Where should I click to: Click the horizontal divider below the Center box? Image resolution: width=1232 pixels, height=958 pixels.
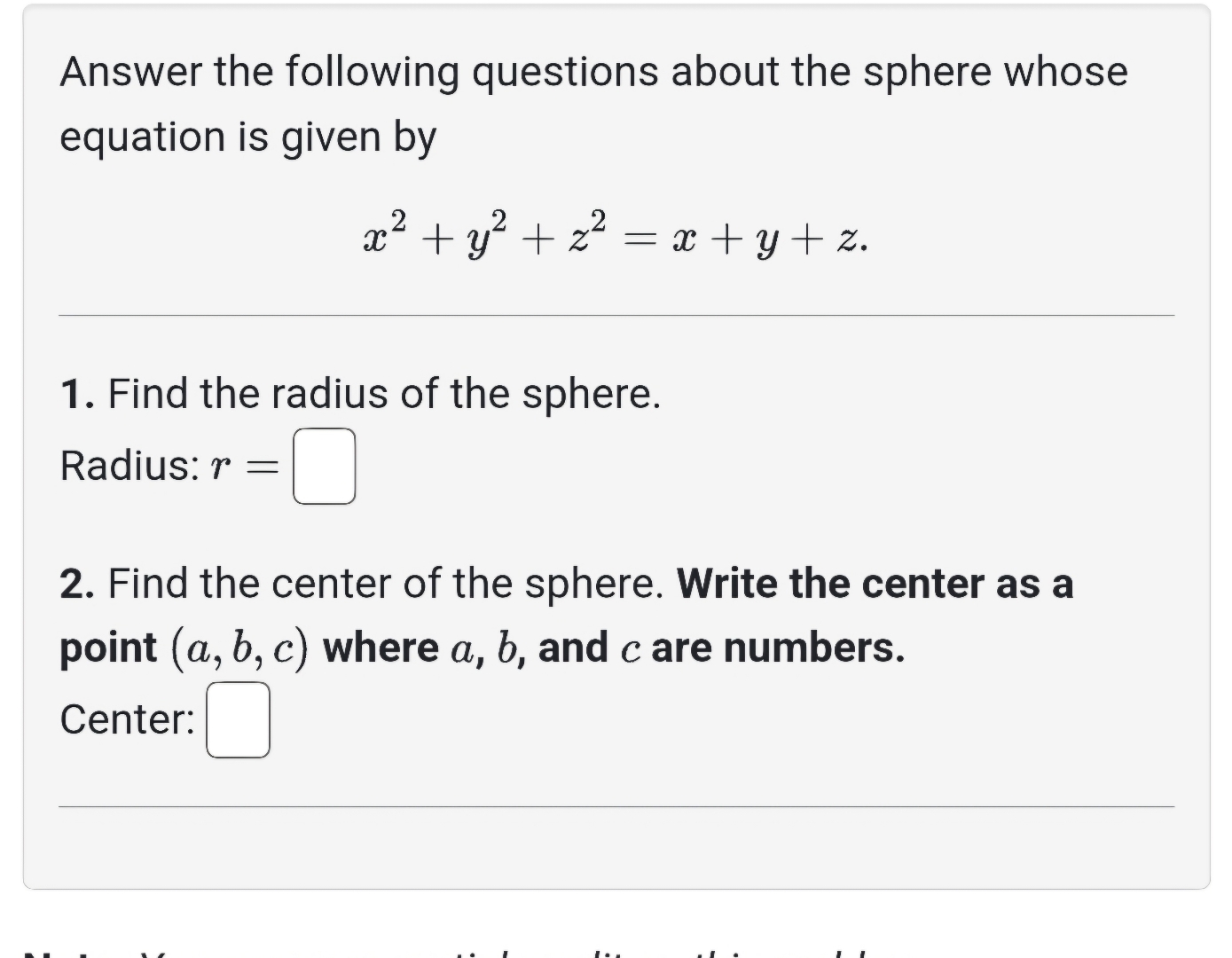pyautogui.click(x=615, y=805)
